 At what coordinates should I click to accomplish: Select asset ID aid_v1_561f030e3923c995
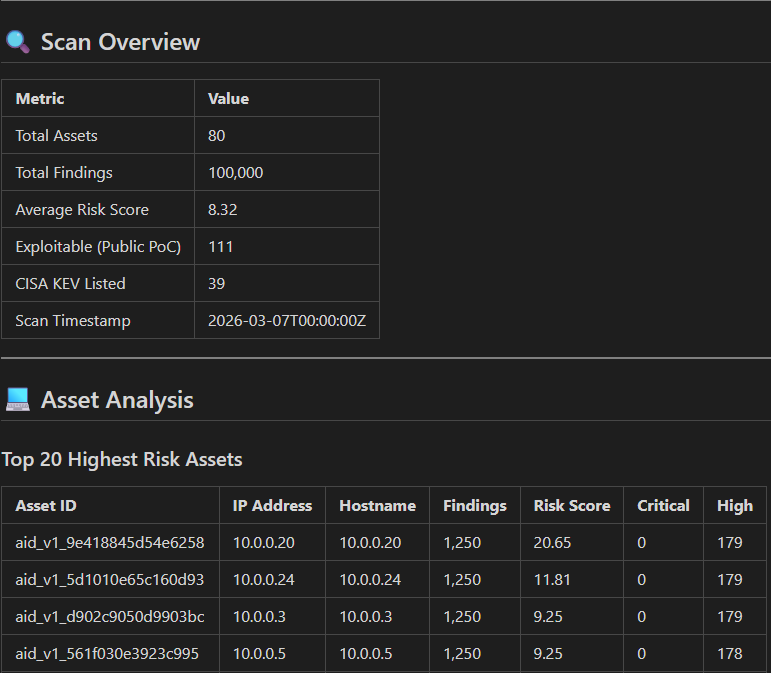[107, 653]
